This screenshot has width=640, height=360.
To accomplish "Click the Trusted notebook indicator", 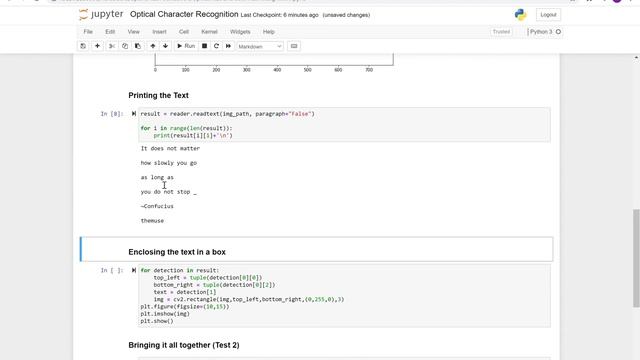I will click(x=501, y=32).
